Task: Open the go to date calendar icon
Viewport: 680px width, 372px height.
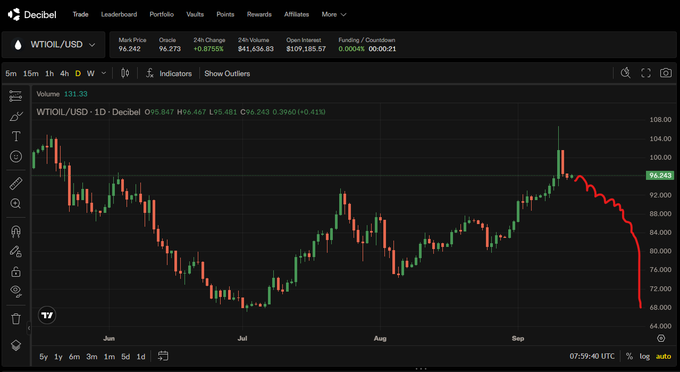Action: 163,356
